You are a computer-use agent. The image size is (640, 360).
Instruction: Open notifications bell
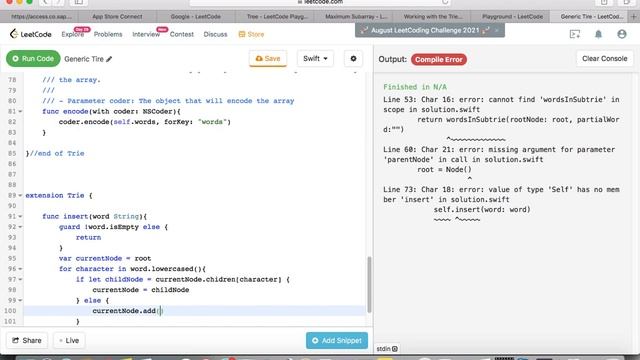tap(598, 34)
